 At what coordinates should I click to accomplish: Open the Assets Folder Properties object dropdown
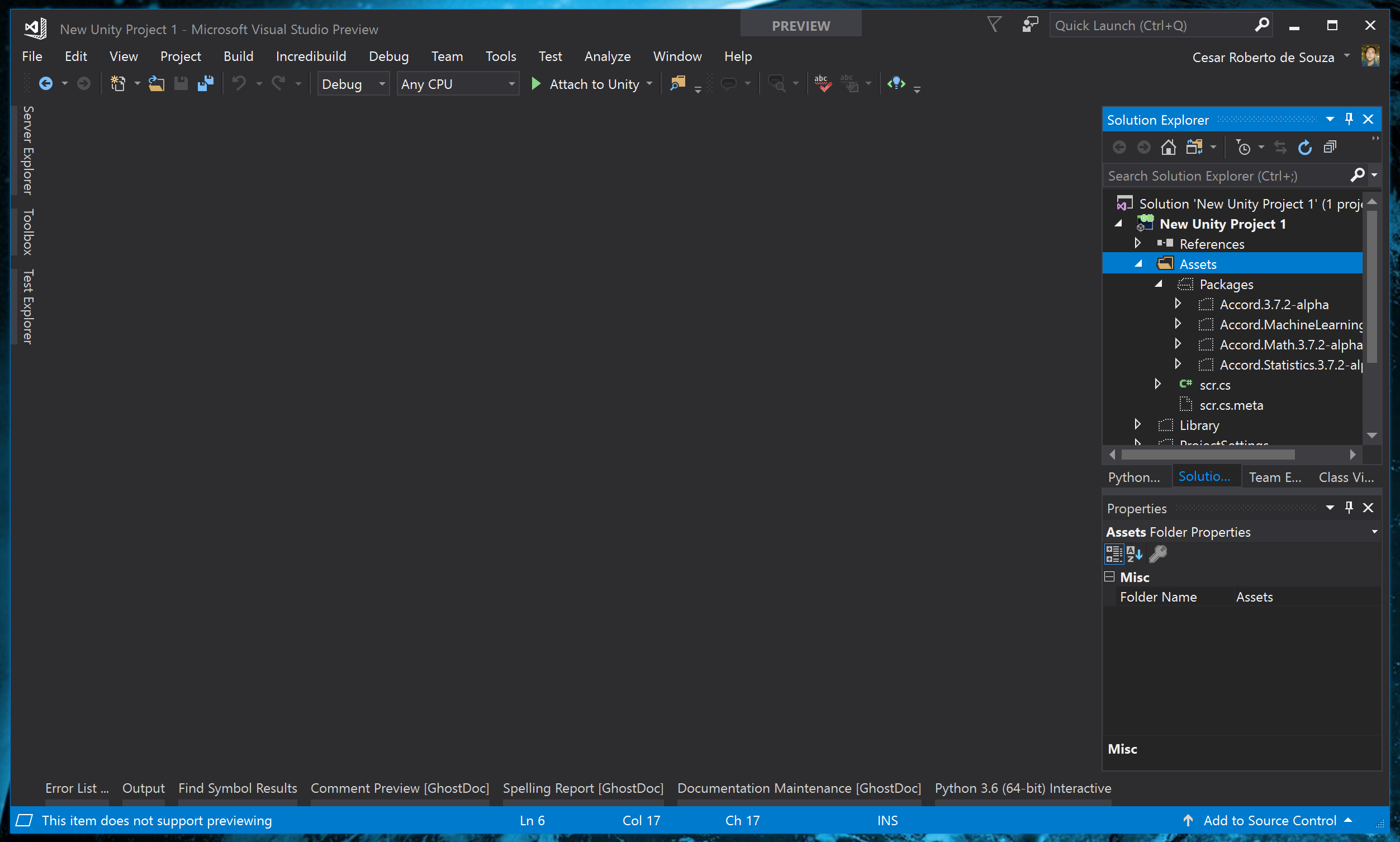[1374, 532]
